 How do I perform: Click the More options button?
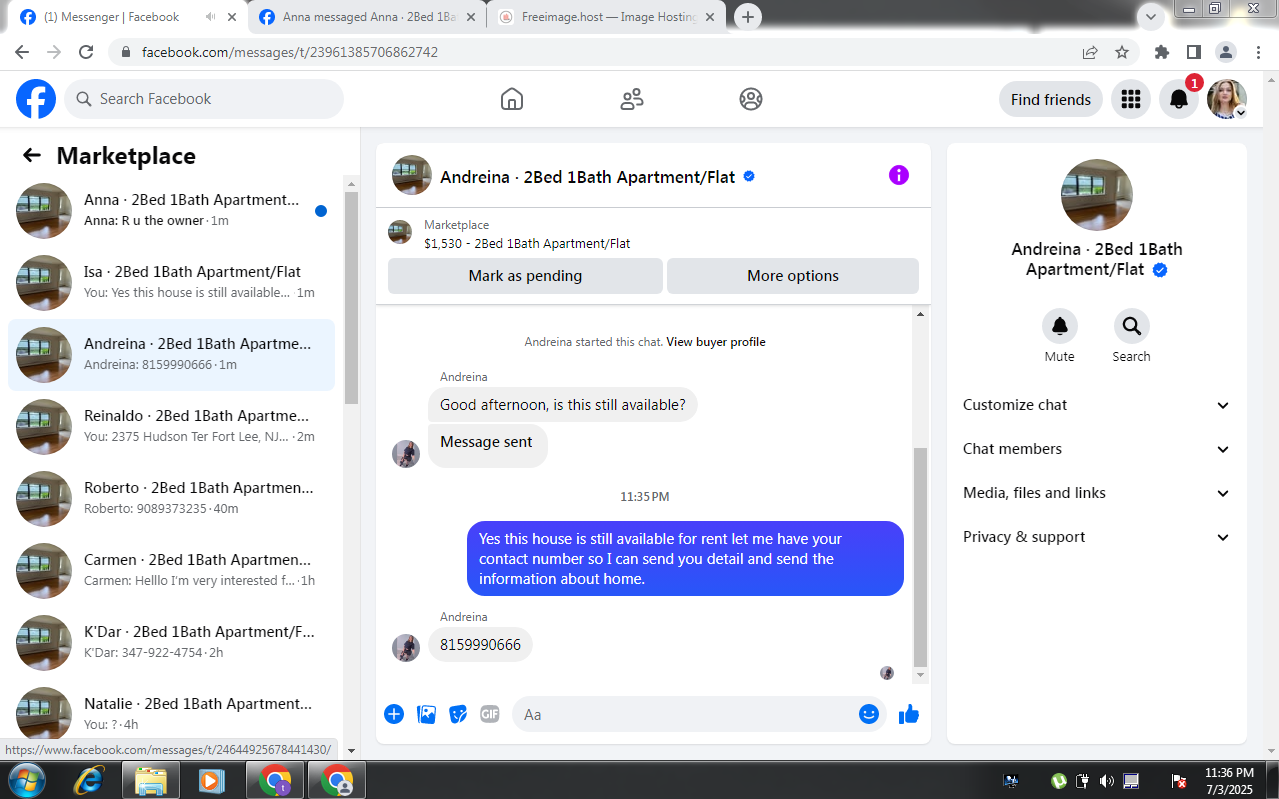tap(793, 276)
